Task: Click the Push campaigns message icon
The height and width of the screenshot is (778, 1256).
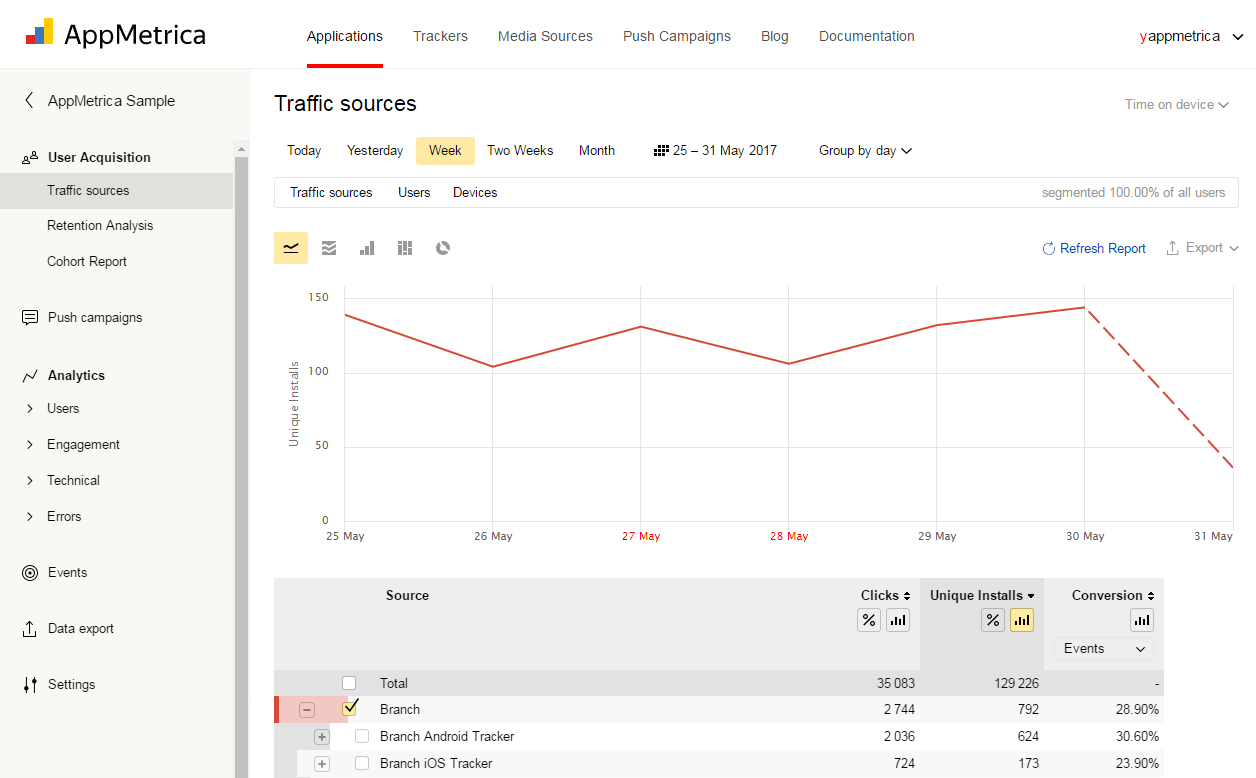Action: tap(30, 317)
